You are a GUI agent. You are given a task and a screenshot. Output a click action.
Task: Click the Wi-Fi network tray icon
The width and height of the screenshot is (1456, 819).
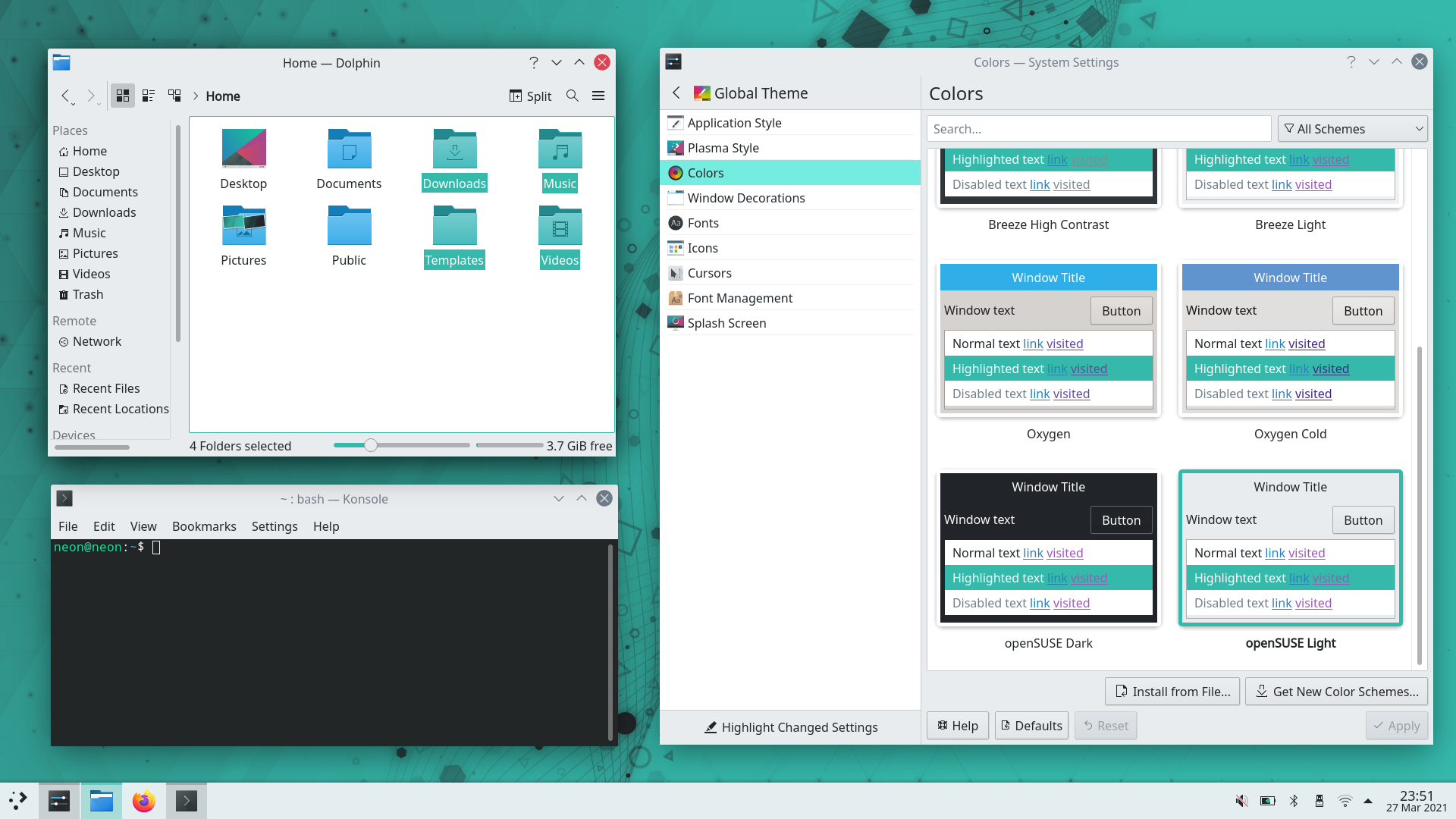(x=1345, y=801)
